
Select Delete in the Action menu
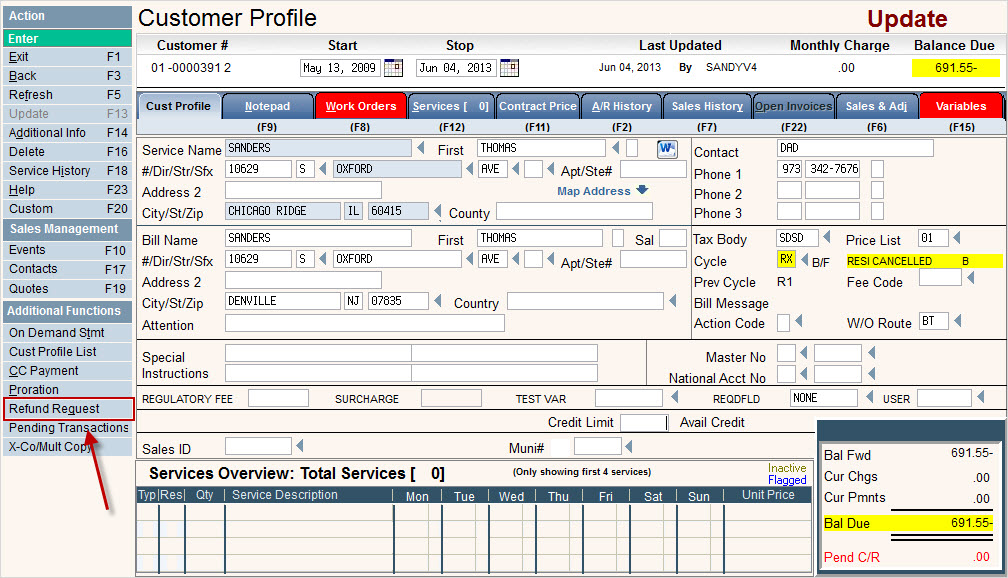[68, 152]
